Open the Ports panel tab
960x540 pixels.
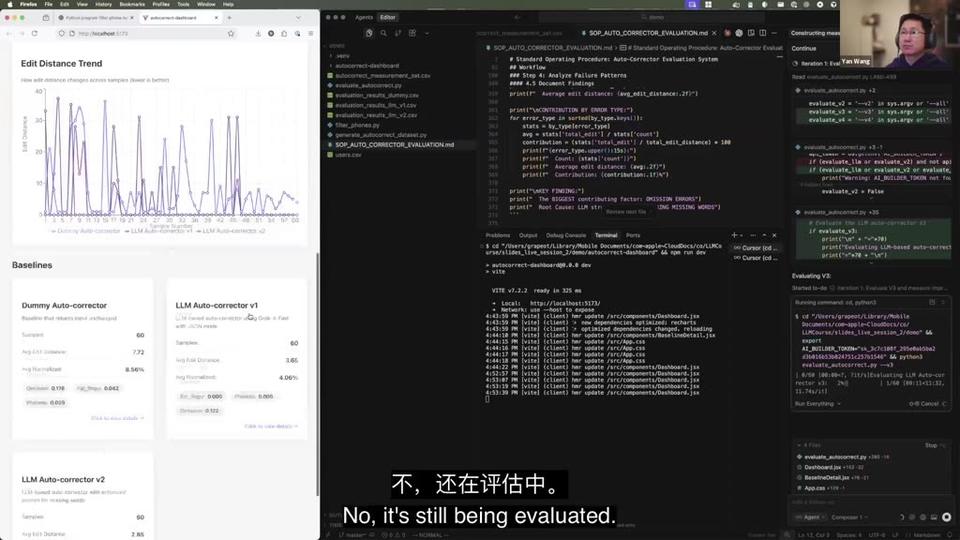point(633,235)
